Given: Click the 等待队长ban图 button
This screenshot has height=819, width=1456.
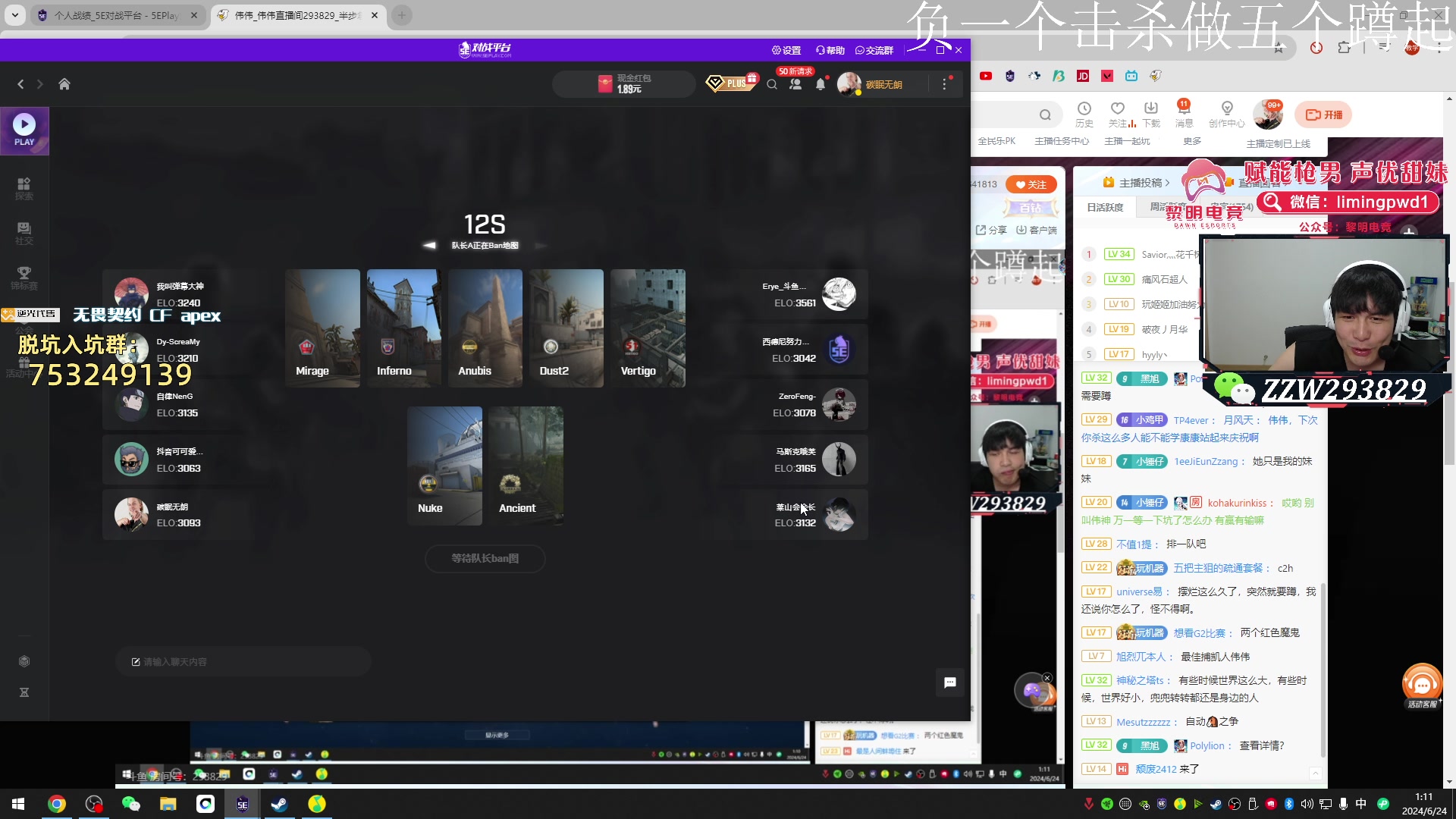Looking at the screenshot, I should 485,559.
